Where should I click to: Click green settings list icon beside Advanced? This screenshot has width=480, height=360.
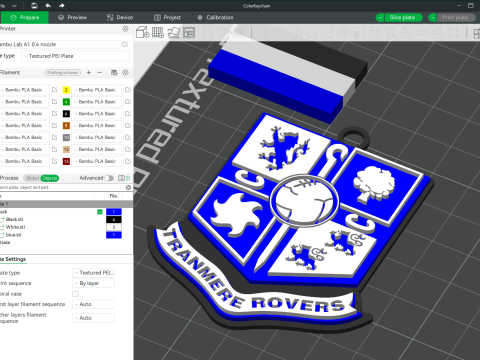[x=129, y=178]
